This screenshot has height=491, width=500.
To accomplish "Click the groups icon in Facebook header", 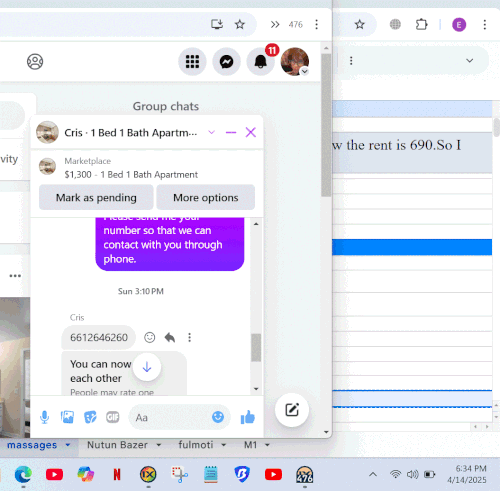I will (35, 62).
